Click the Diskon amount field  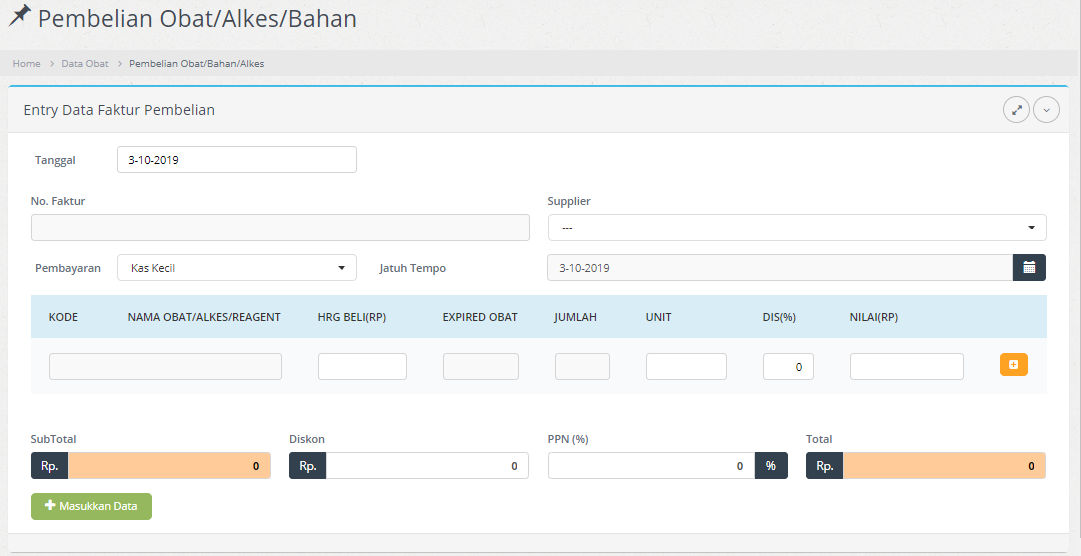[426, 466]
